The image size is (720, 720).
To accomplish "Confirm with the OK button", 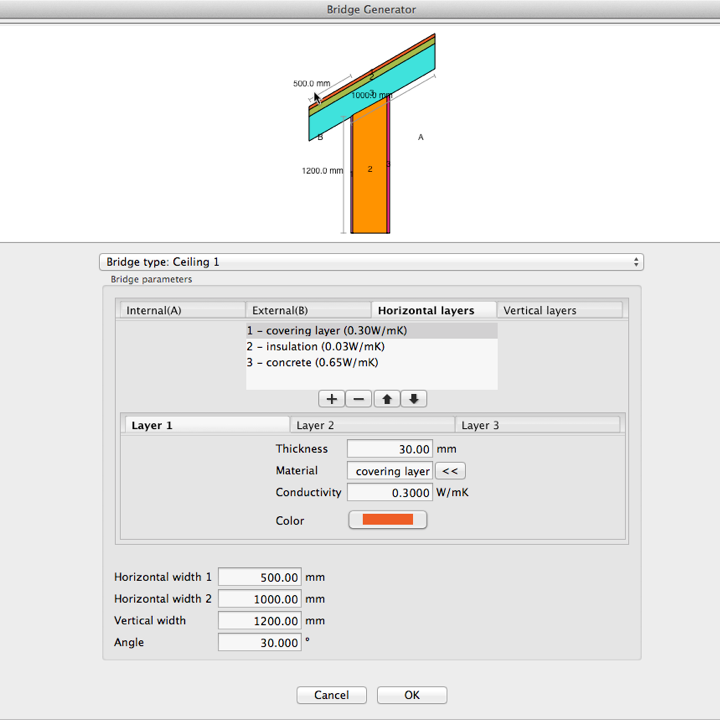I will pyautogui.click(x=412, y=695).
